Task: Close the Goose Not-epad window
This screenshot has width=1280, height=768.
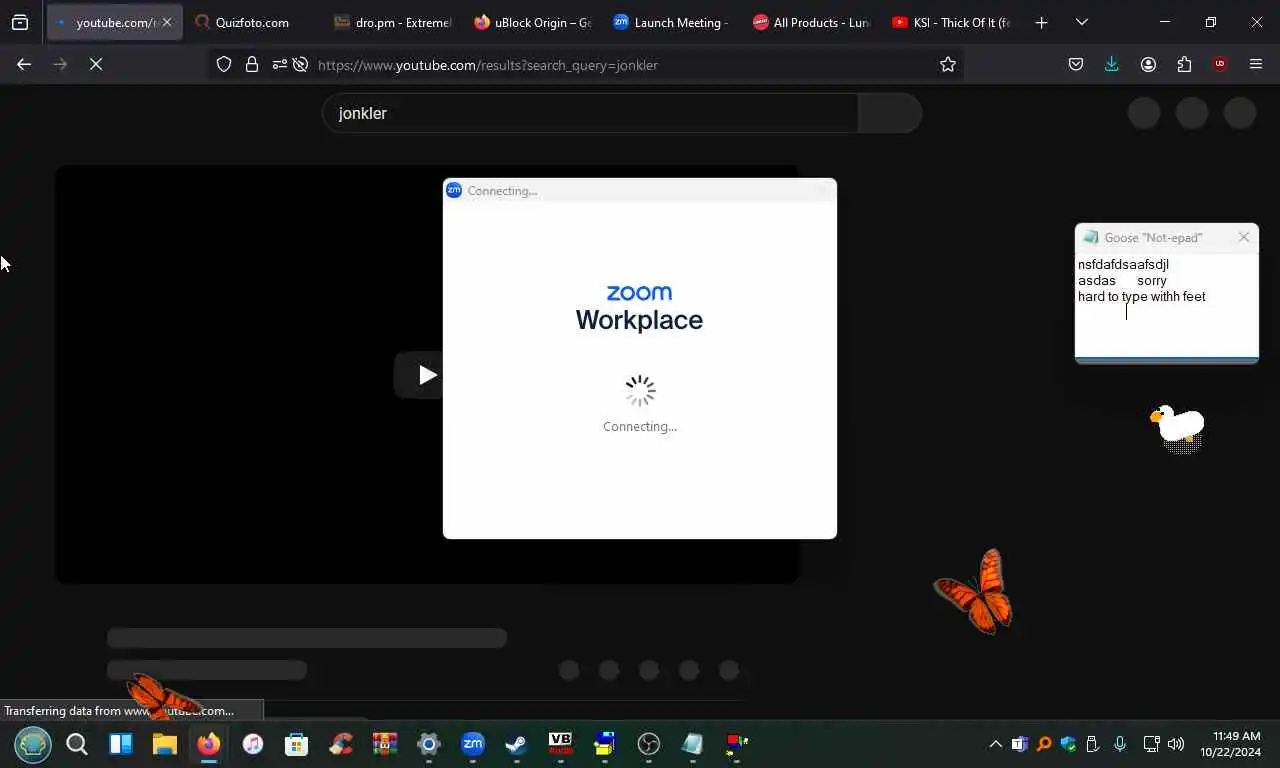Action: point(1244,237)
